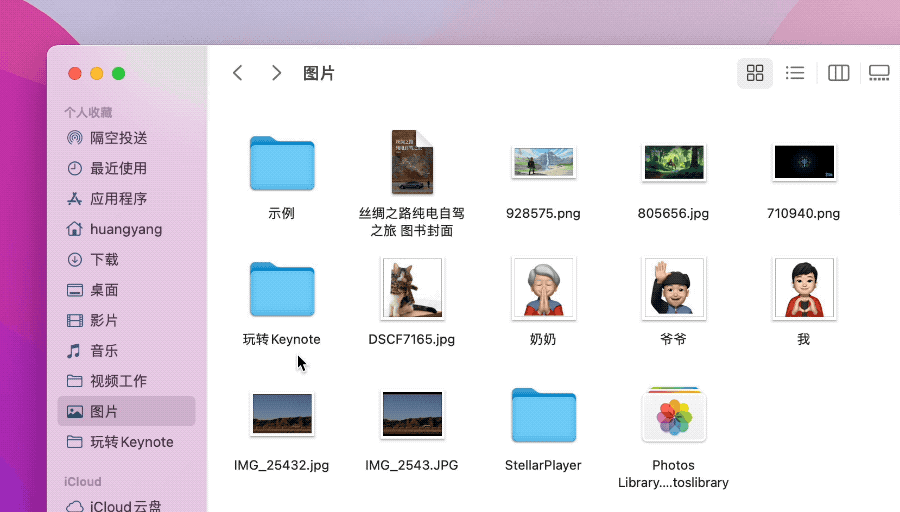The width and height of the screenshot is (900, 512).
Task: Open huangyang home folder in sidebar
Action: coord(126,229)
